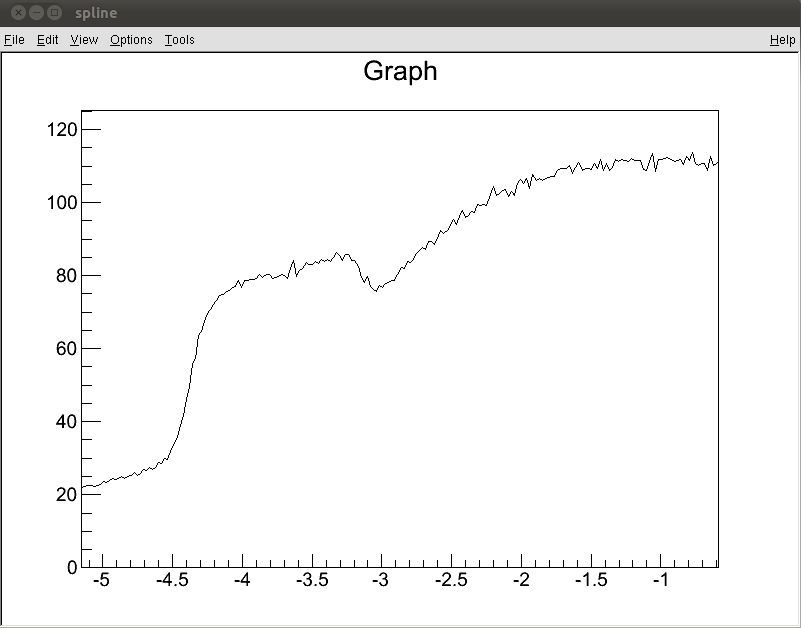Image resolution: width=801 pixels, height=628 pixels.
Task: Select x-axis label -4
Action: (242, 580)
